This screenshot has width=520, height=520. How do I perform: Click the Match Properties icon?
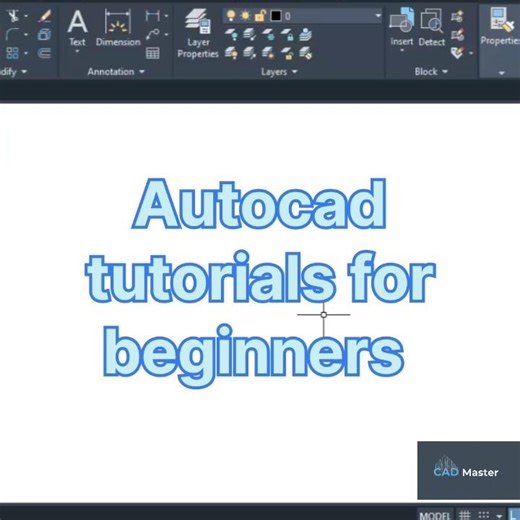(501, 20)
